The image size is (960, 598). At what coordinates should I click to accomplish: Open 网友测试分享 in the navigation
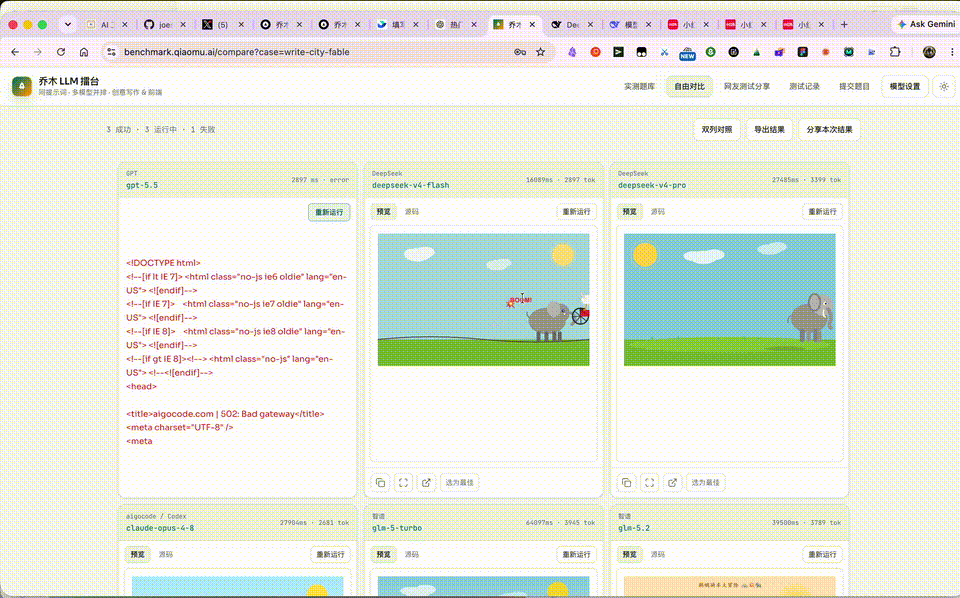point(747,86)
